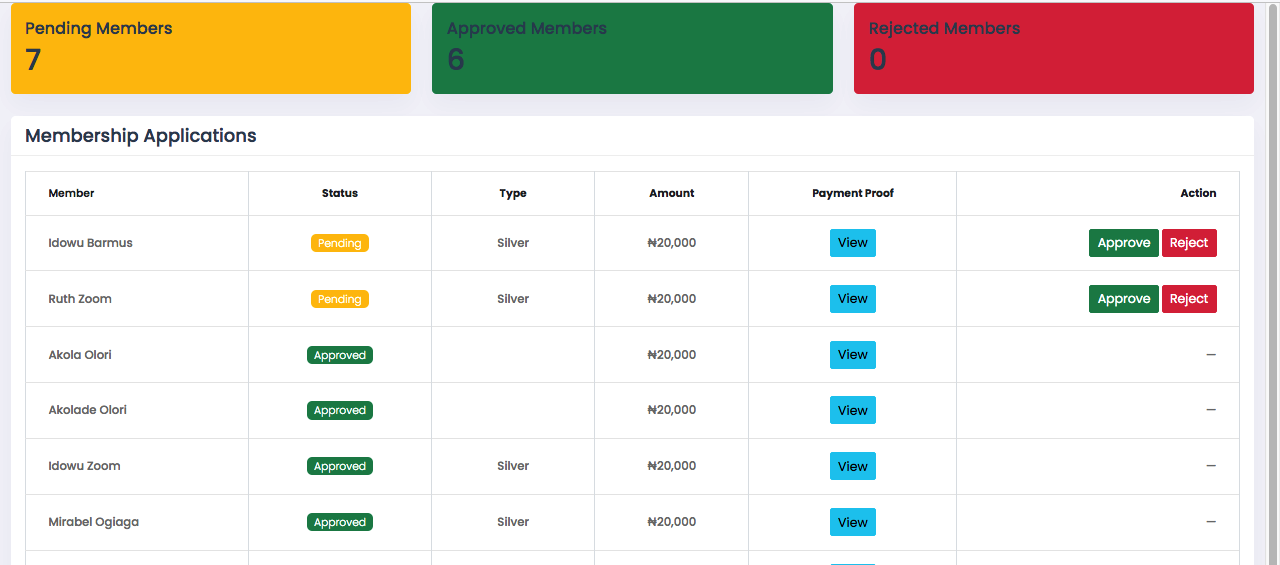Reject Idowu Barmus's membership application

tap(1189, 243)
